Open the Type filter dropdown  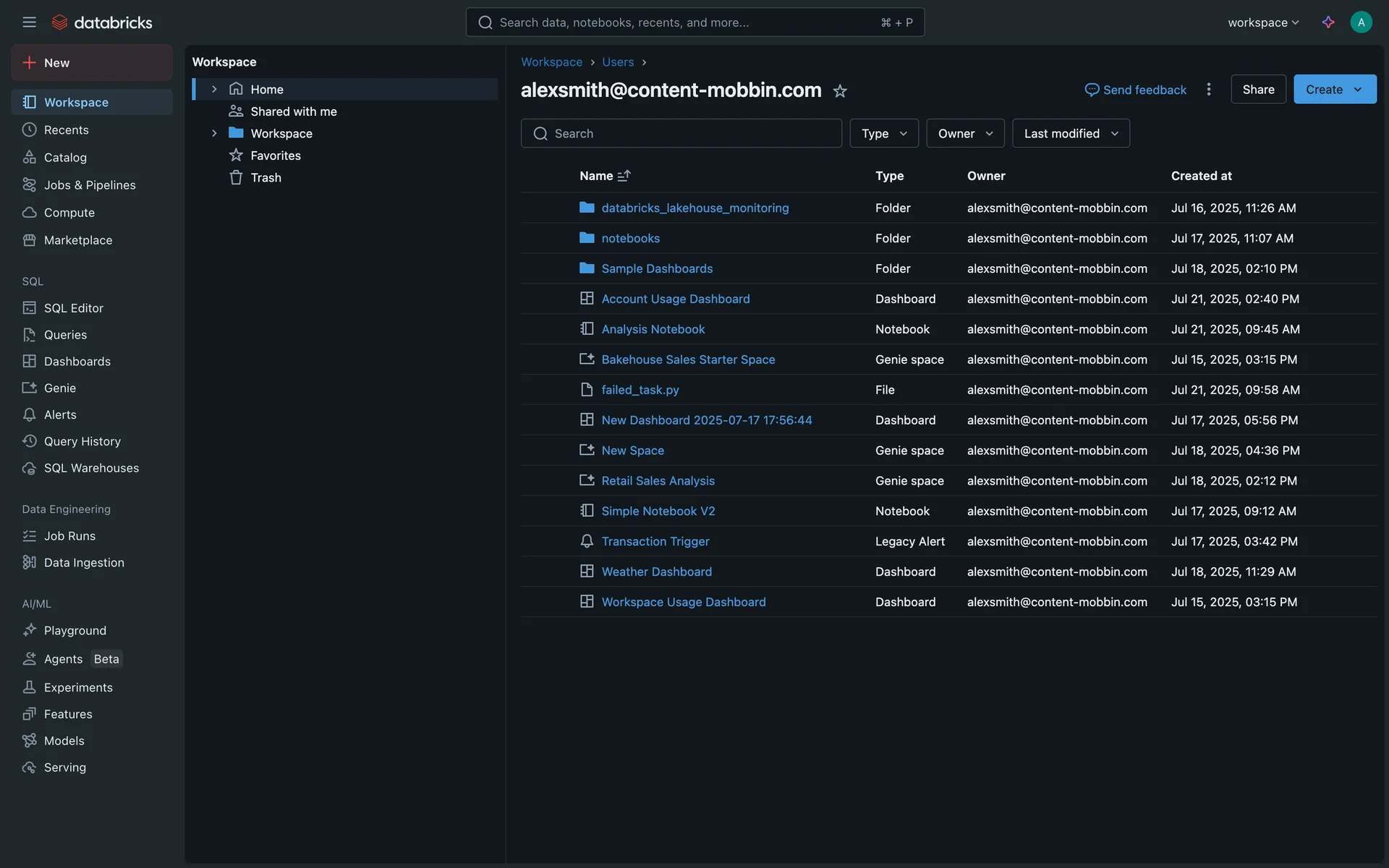[883, 134]
